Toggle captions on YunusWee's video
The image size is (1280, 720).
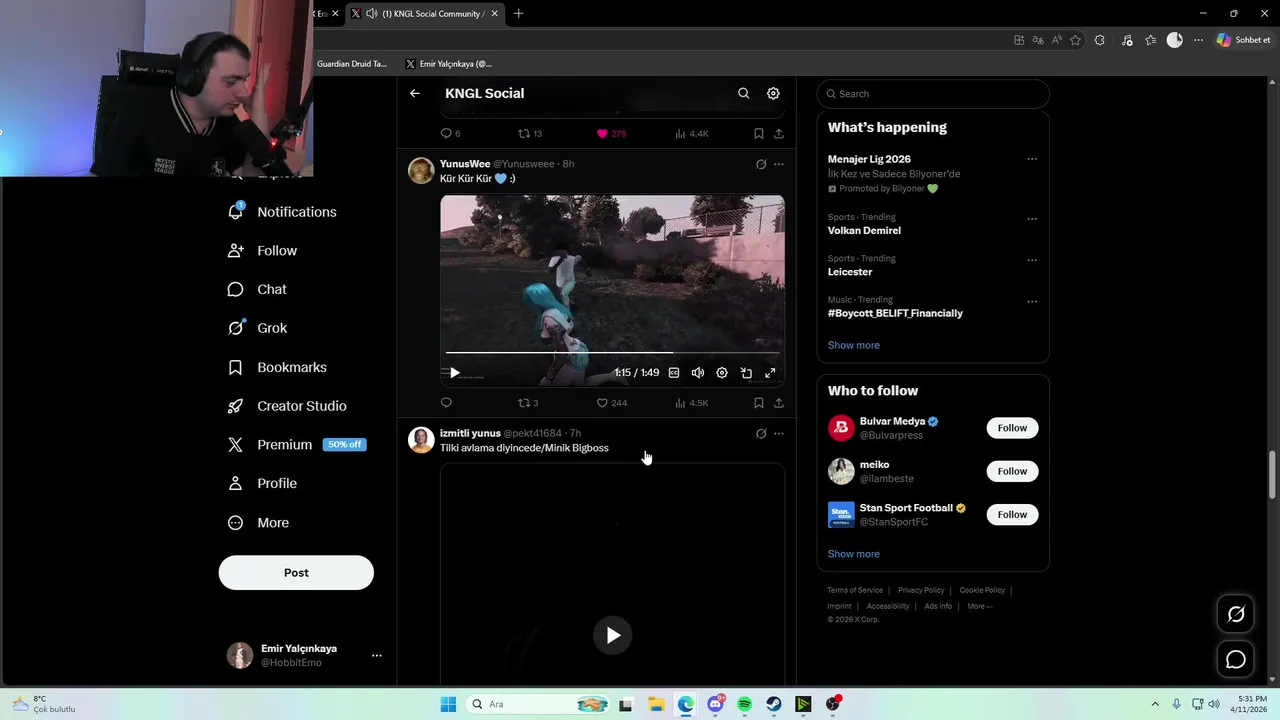(x=674, y=373)
